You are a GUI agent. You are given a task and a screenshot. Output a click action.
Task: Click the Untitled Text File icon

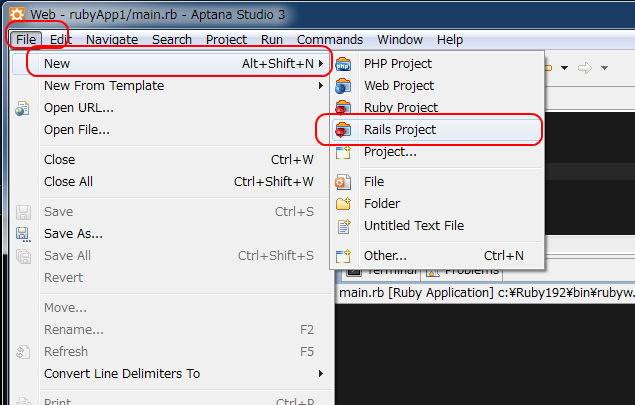[344, 226]
